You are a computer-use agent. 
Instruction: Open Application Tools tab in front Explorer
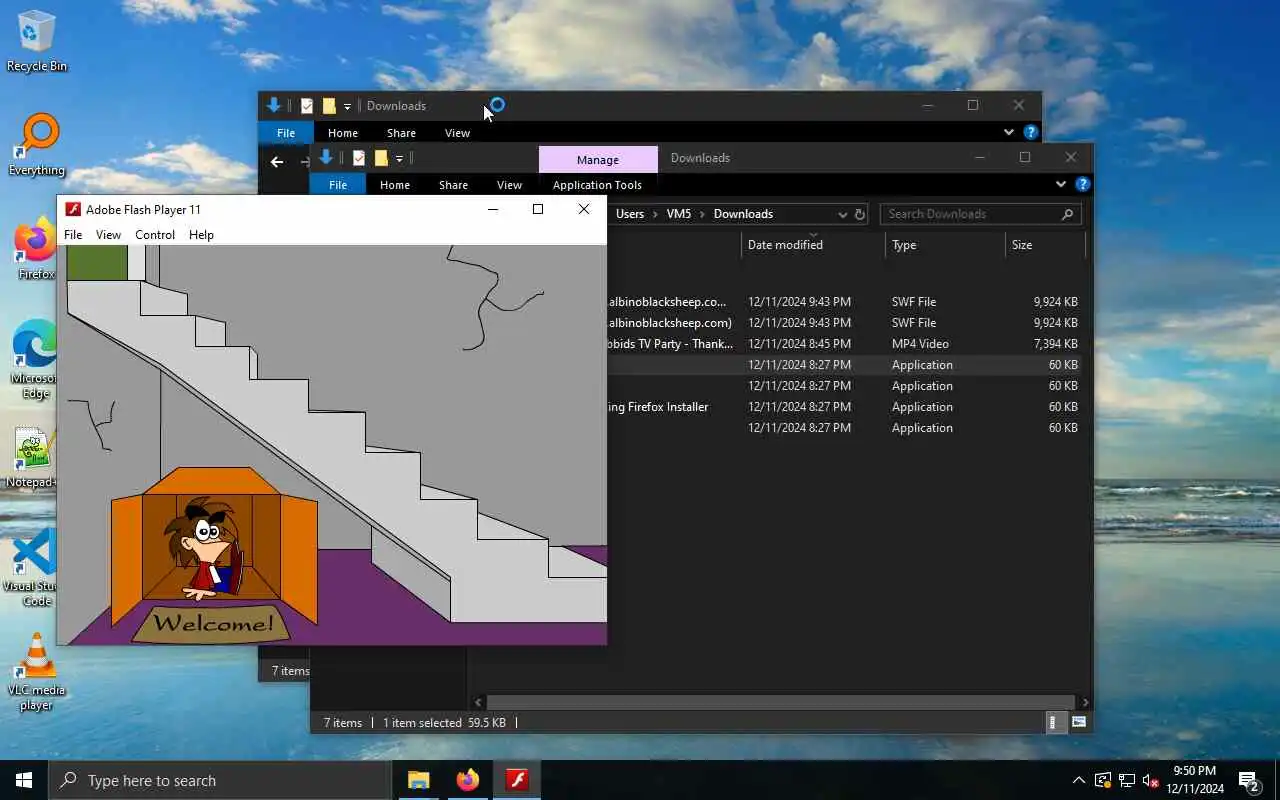[x=597, y=185]
